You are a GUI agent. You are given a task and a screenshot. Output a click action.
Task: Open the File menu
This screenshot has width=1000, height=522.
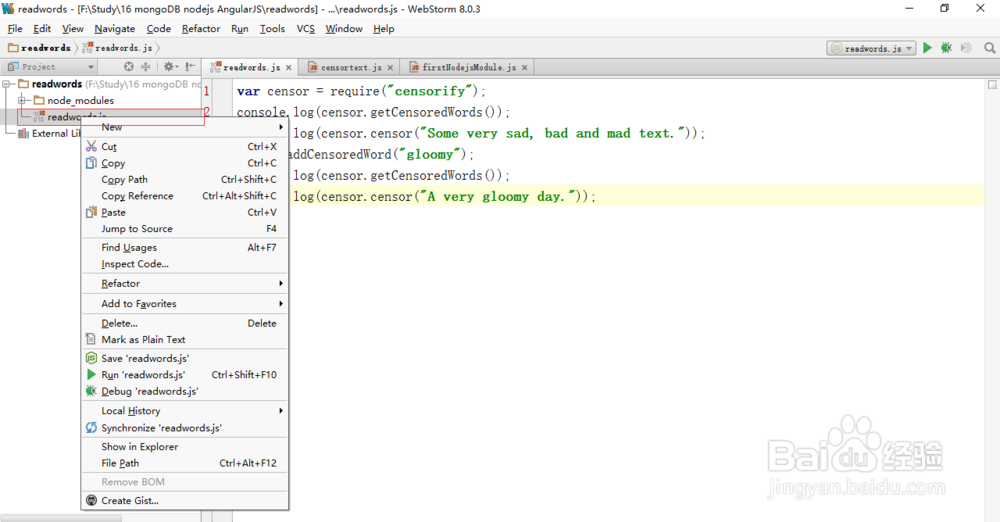click(x=15, y=29)
